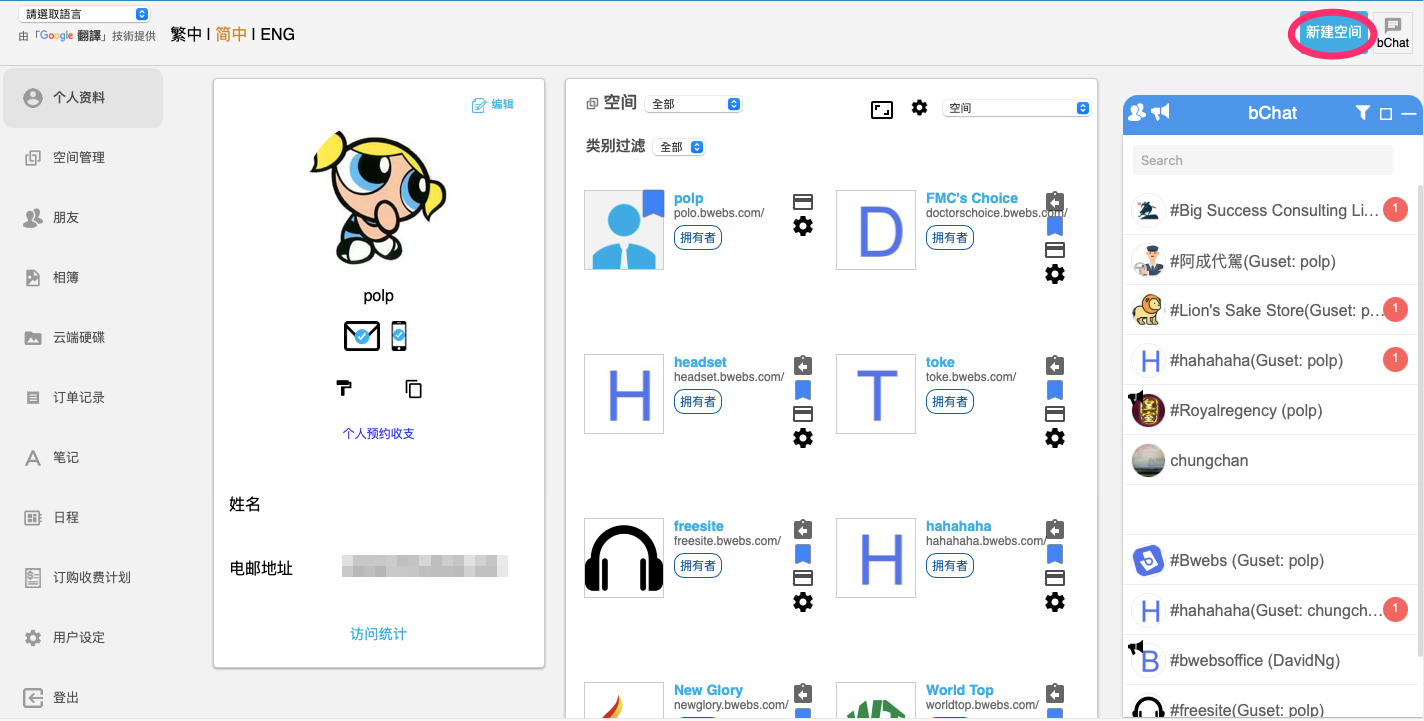This screenshot has width=1424, height=721.
Task: Click the copy icon under profile
Action: tap(413, 389)
